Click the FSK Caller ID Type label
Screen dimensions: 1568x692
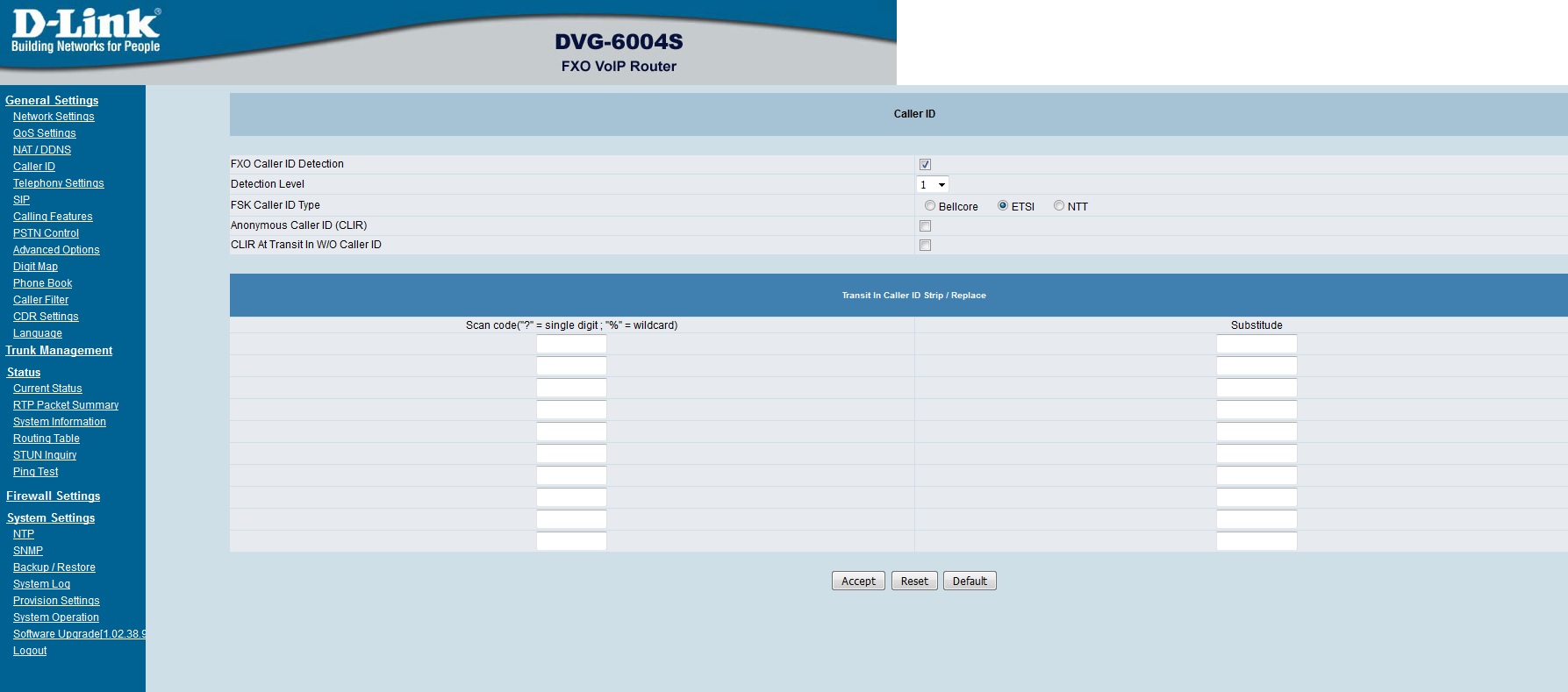click(x=276, y=205)
